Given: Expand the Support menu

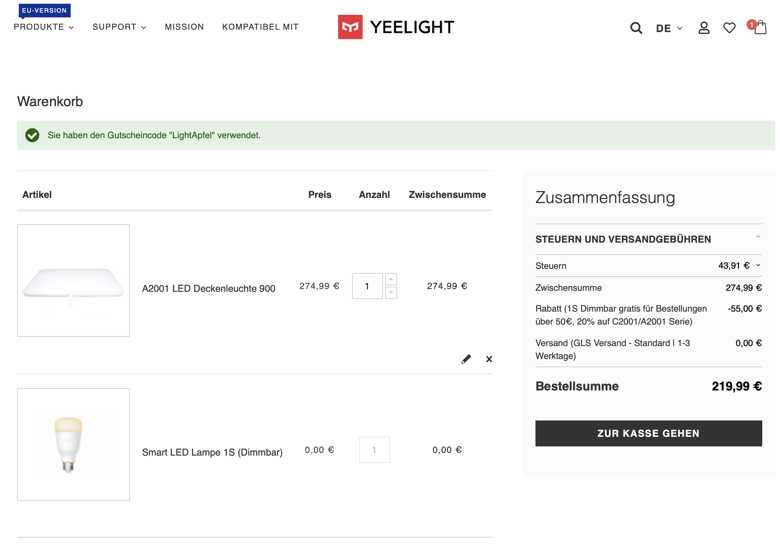Looking at the screenshot, I should coord(119,27).
